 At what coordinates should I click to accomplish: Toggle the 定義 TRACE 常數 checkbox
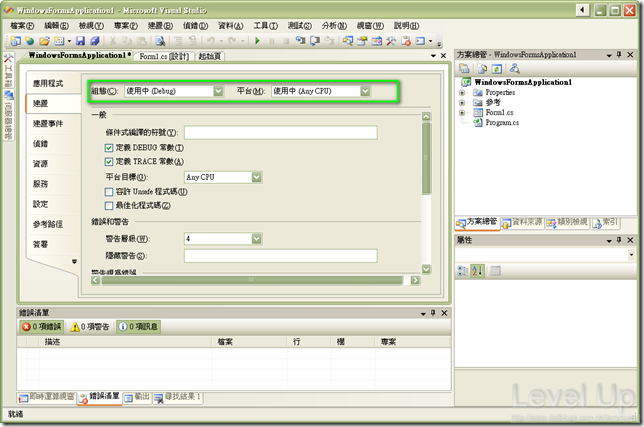coord(109,162)
